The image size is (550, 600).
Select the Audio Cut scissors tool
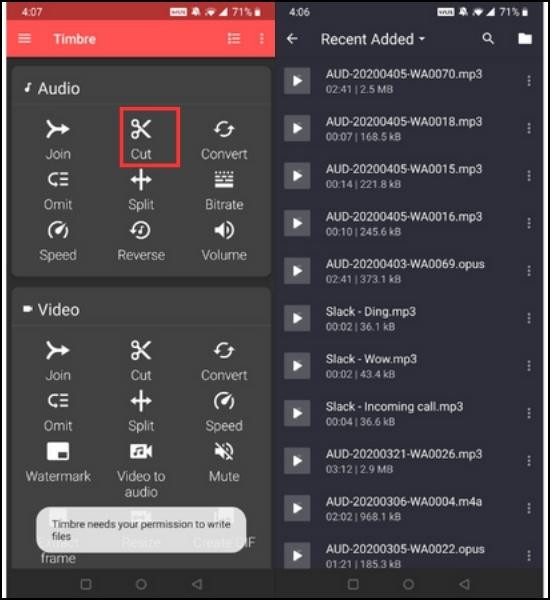141,138
